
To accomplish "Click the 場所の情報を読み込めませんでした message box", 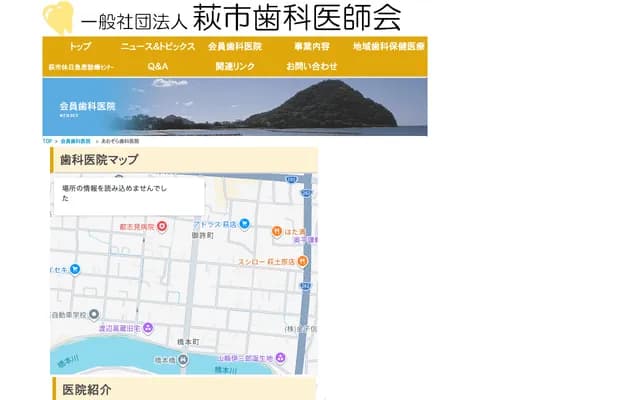I will (129, 196).
